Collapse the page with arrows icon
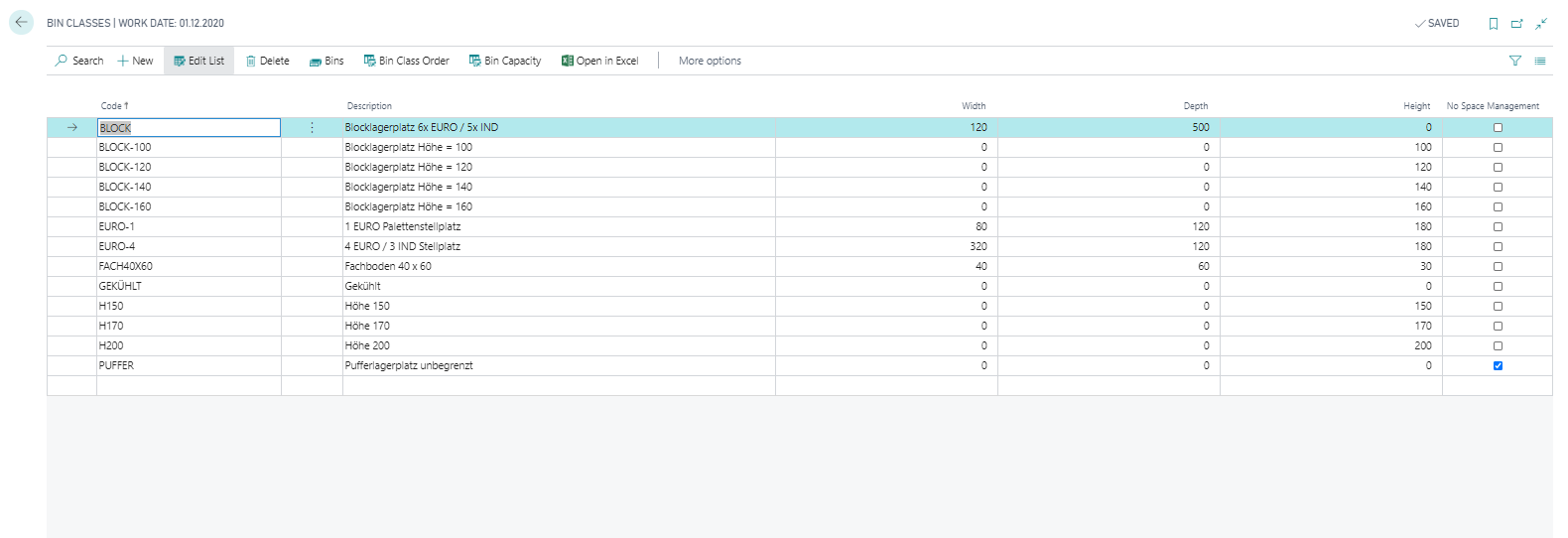Viewport: 1568px width, 538px height. click(x=1541, y=23)
